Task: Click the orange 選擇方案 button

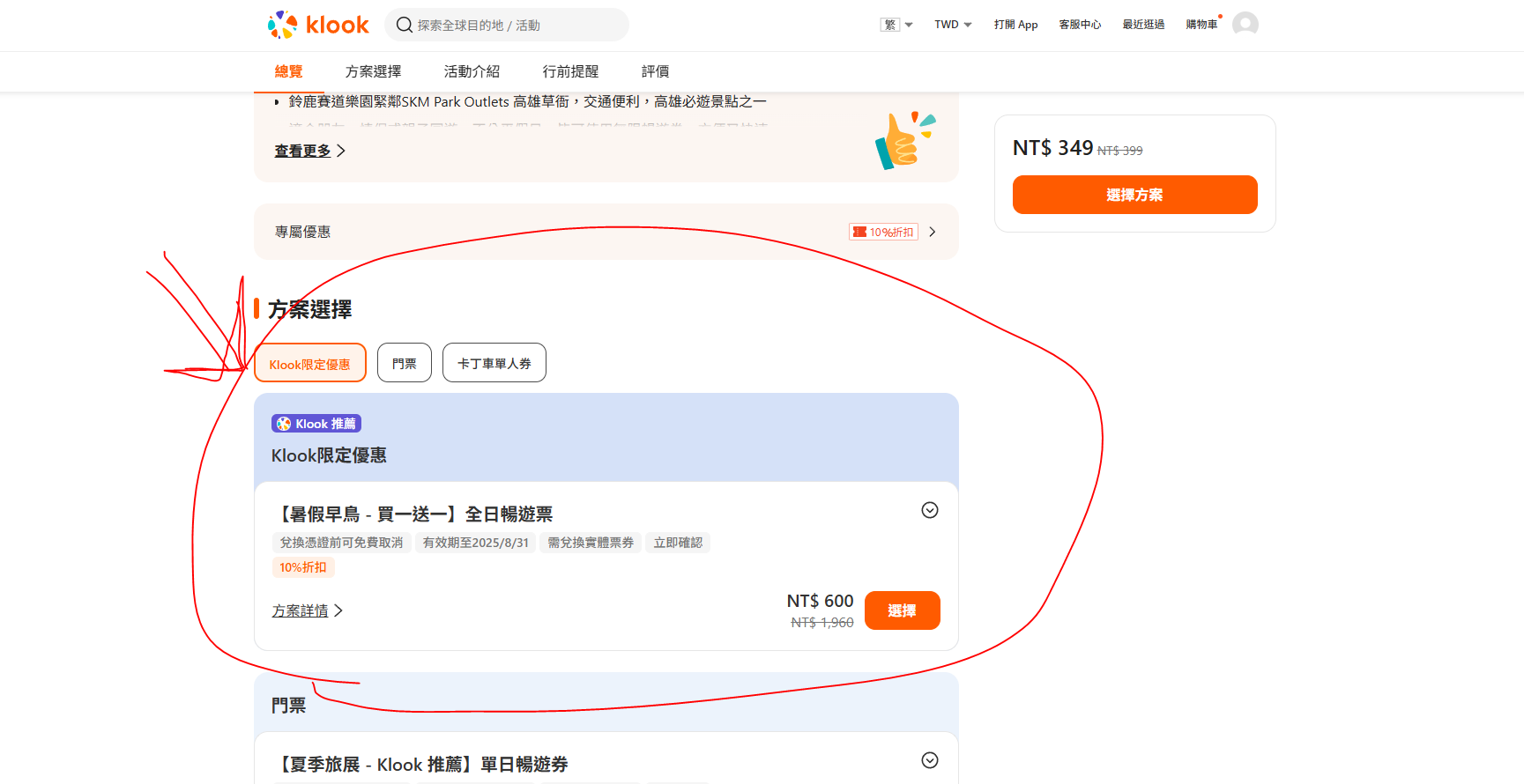Action: 1135,195
